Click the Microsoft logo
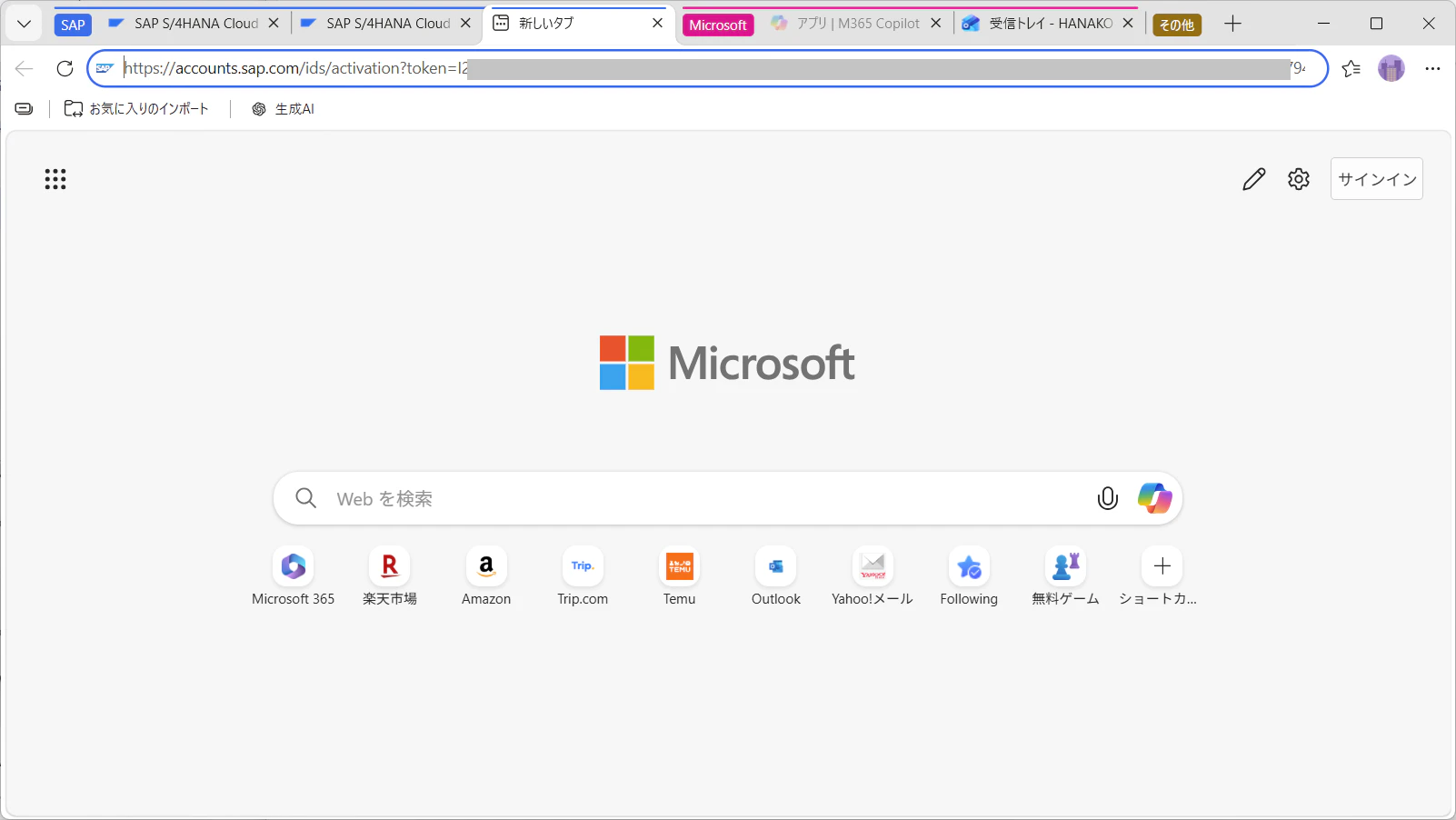Viewport: 1456px width, 820px height. coord(727,363)
